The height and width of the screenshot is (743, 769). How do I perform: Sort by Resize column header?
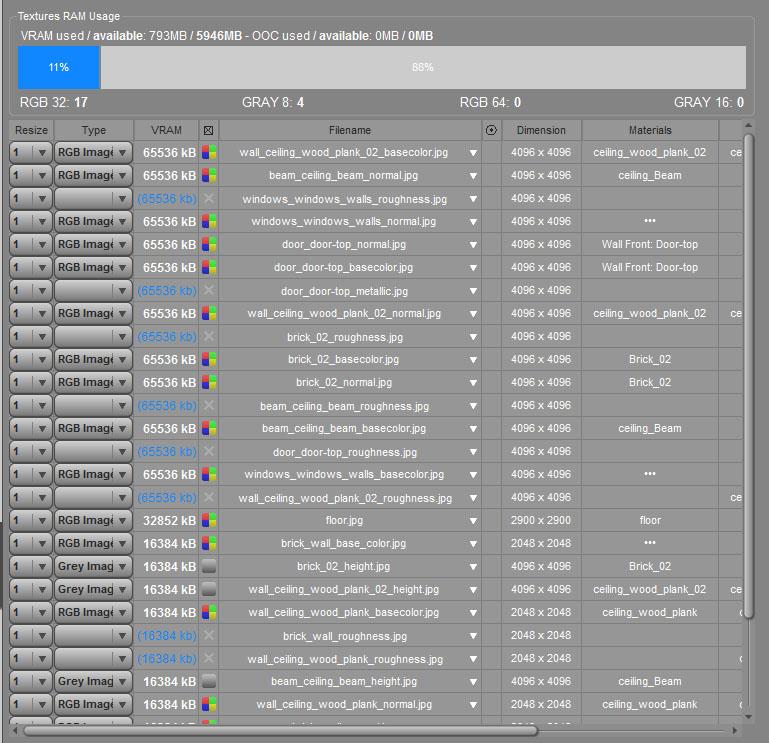31,130
